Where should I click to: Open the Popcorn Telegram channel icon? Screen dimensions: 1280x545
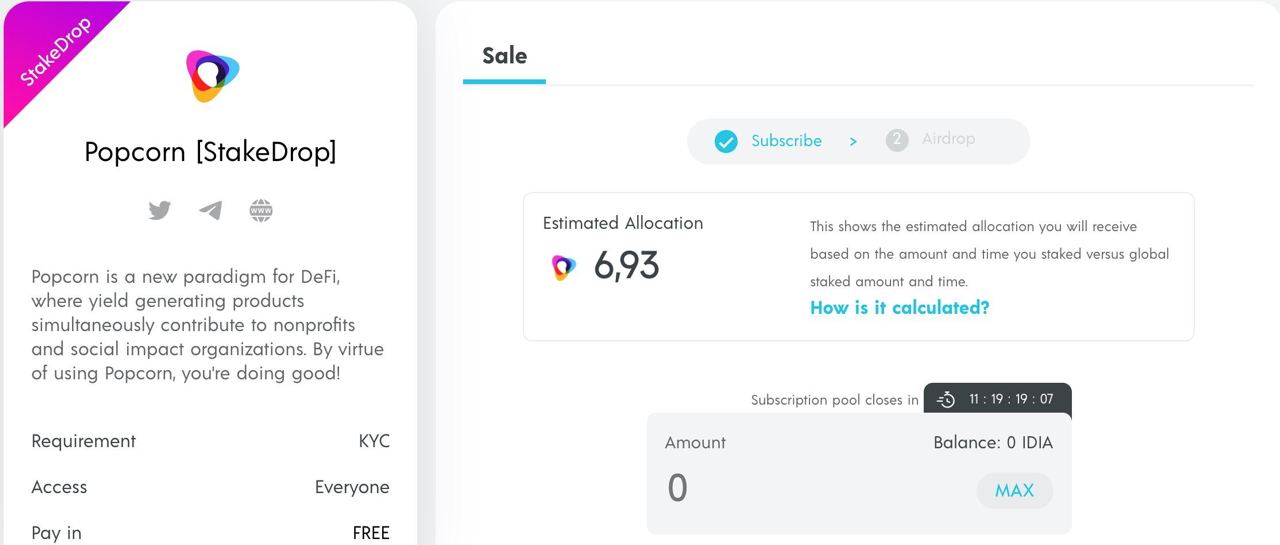[x=210, y=211]
